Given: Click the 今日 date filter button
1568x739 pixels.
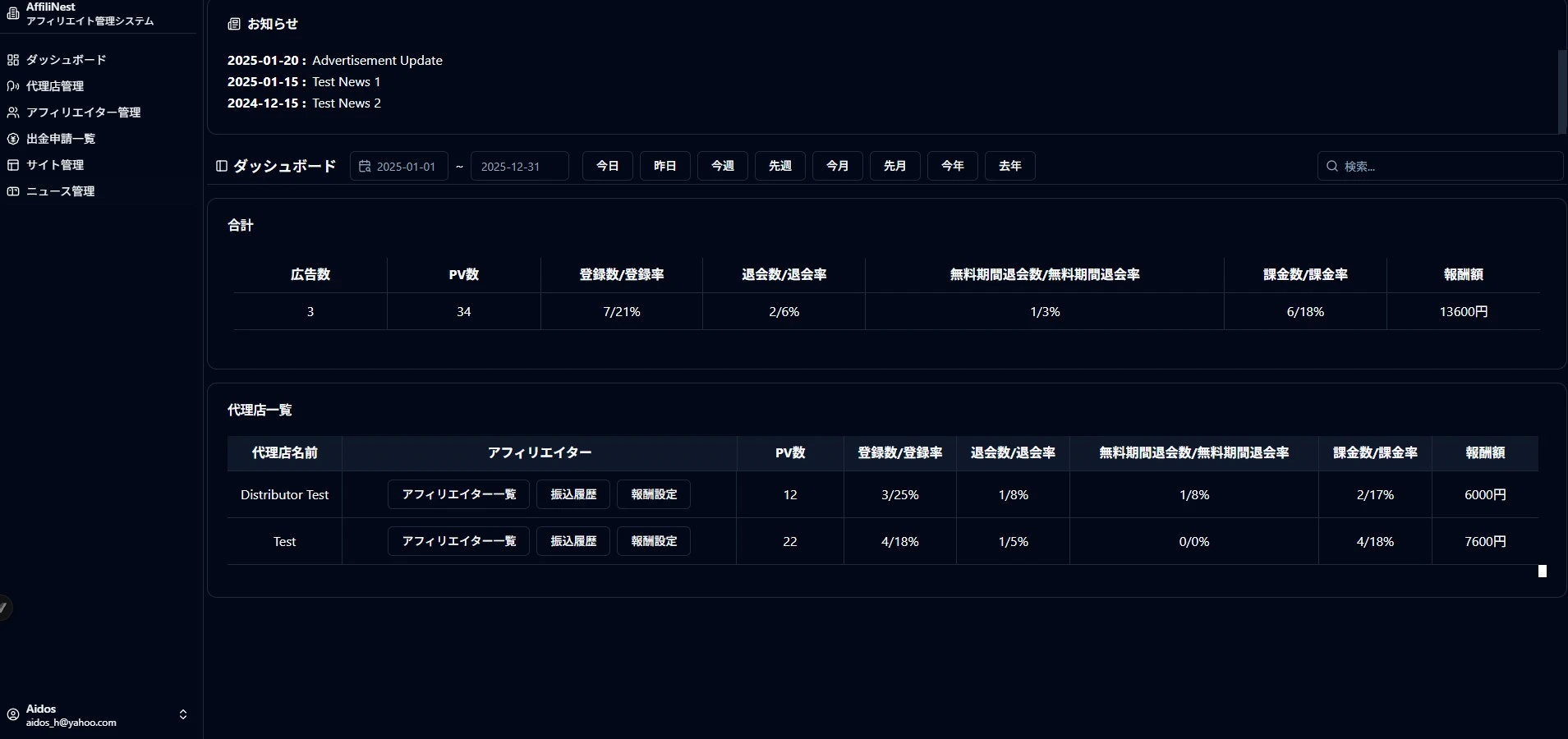Looking at the screenshot, I should (607, 166).
